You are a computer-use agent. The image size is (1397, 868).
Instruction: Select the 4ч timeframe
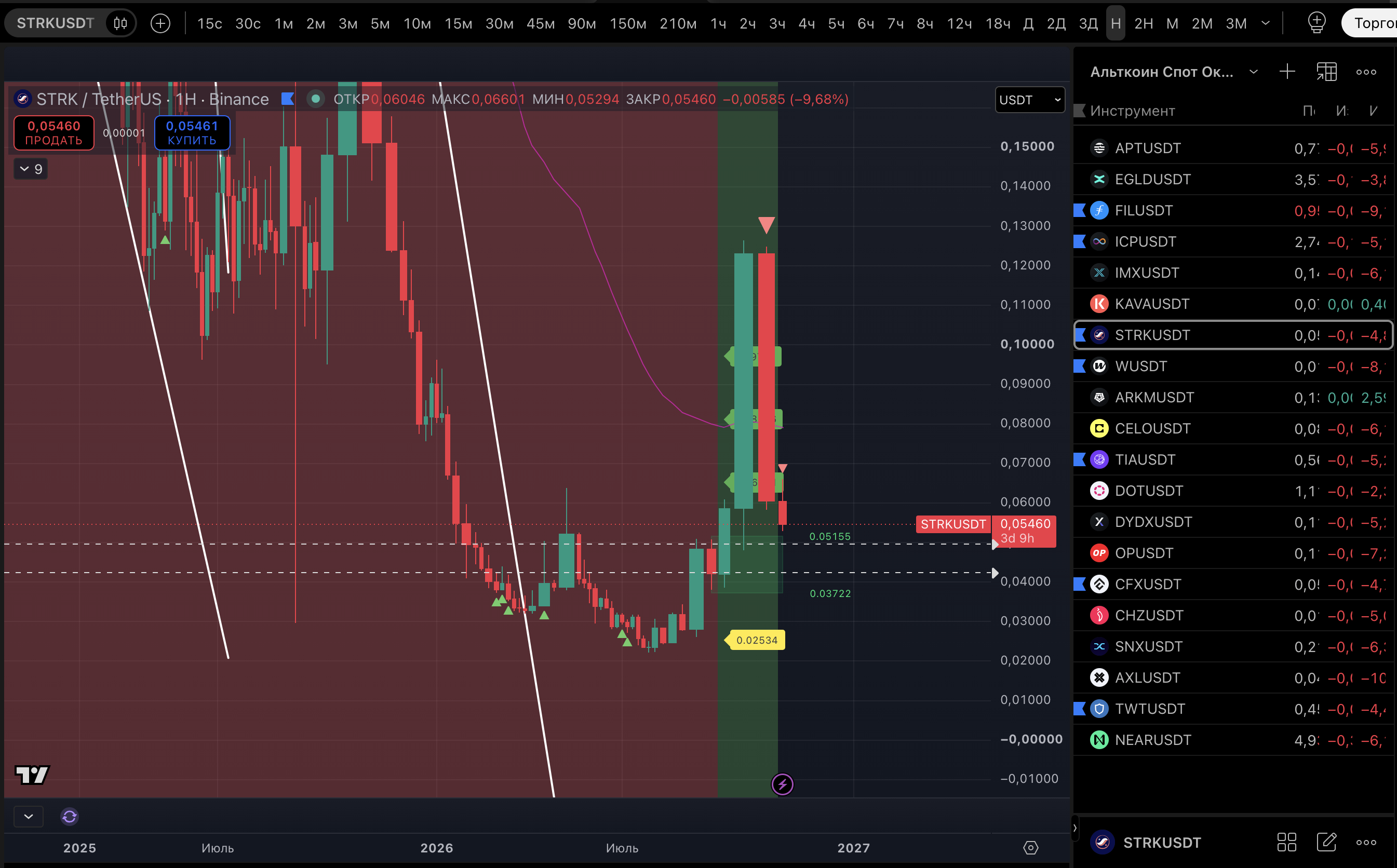coord(806,23)
